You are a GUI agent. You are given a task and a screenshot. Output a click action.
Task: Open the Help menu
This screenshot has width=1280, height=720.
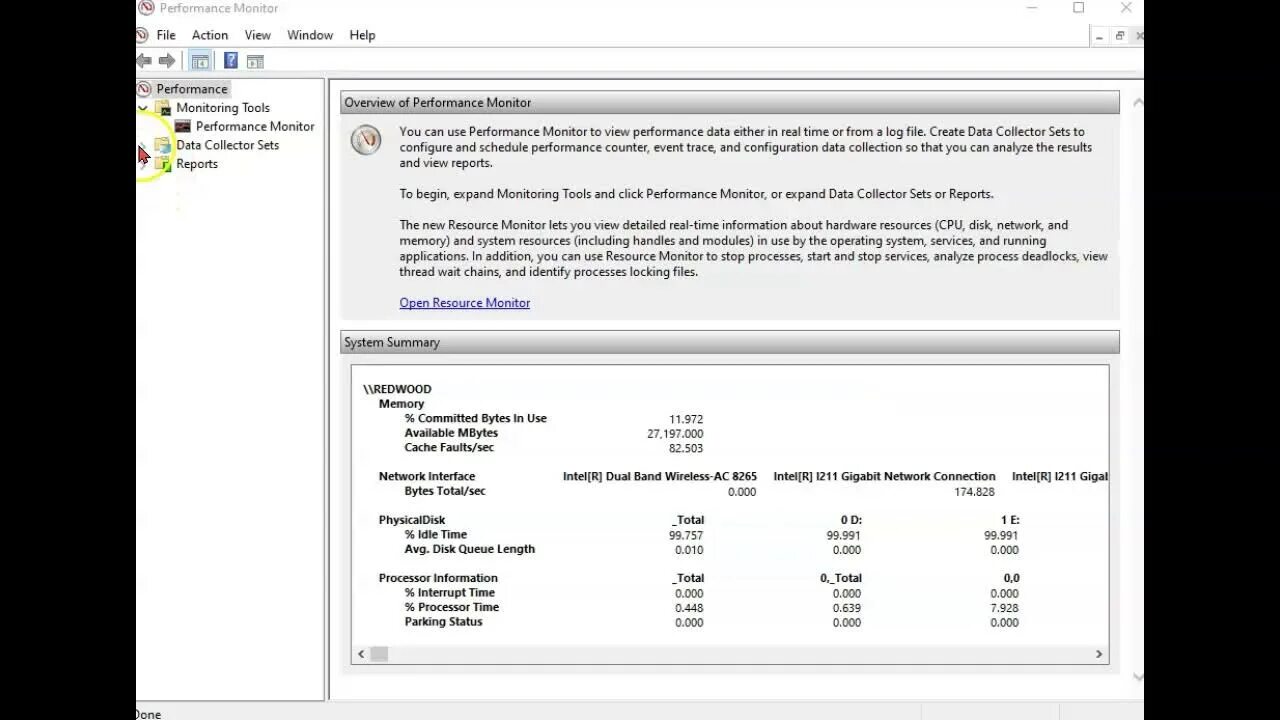[362, 35]
